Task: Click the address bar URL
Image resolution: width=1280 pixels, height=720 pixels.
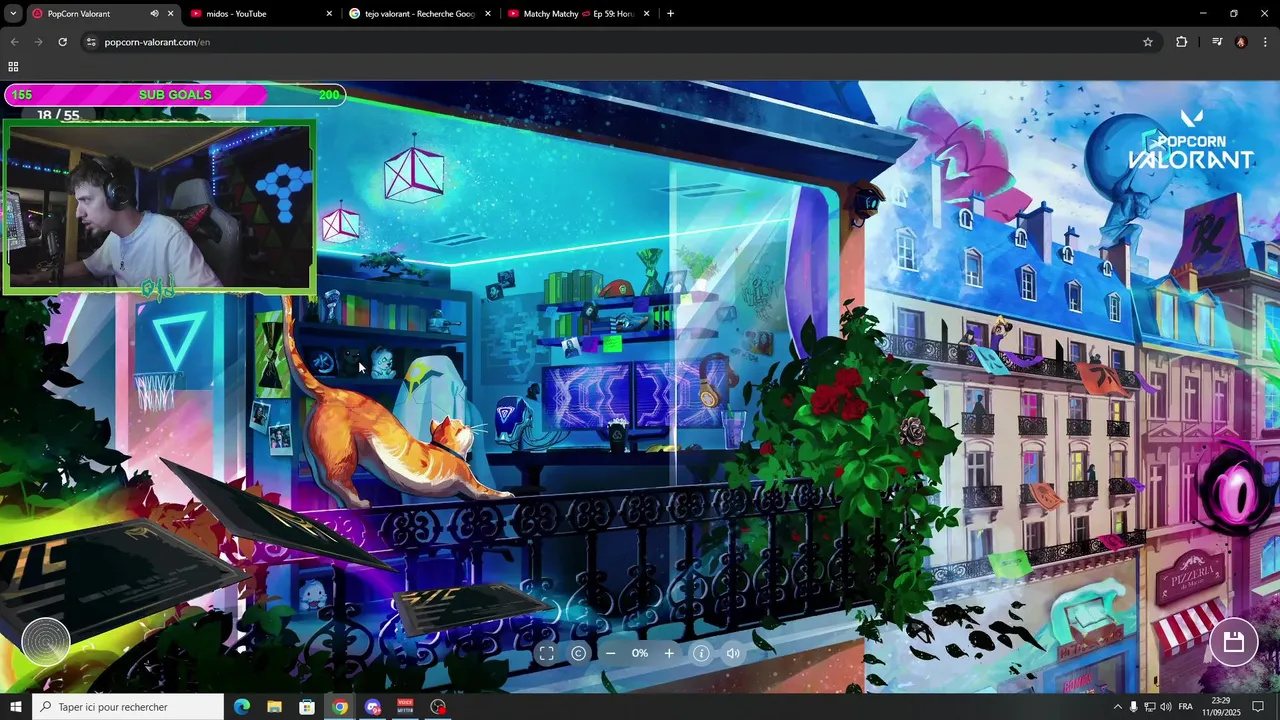Action: 157,42
